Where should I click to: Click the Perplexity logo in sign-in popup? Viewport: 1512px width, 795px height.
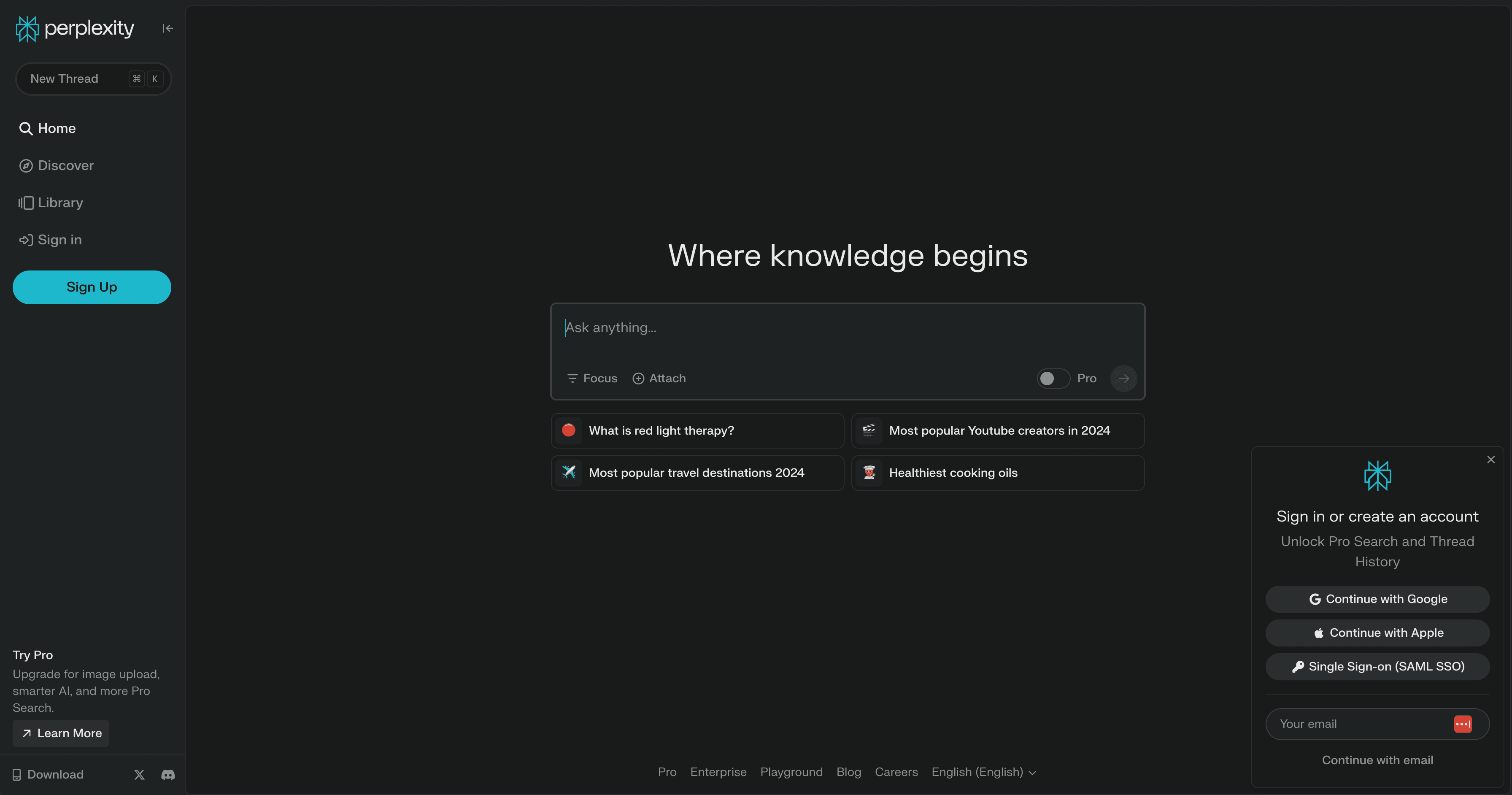[1377, 476]
